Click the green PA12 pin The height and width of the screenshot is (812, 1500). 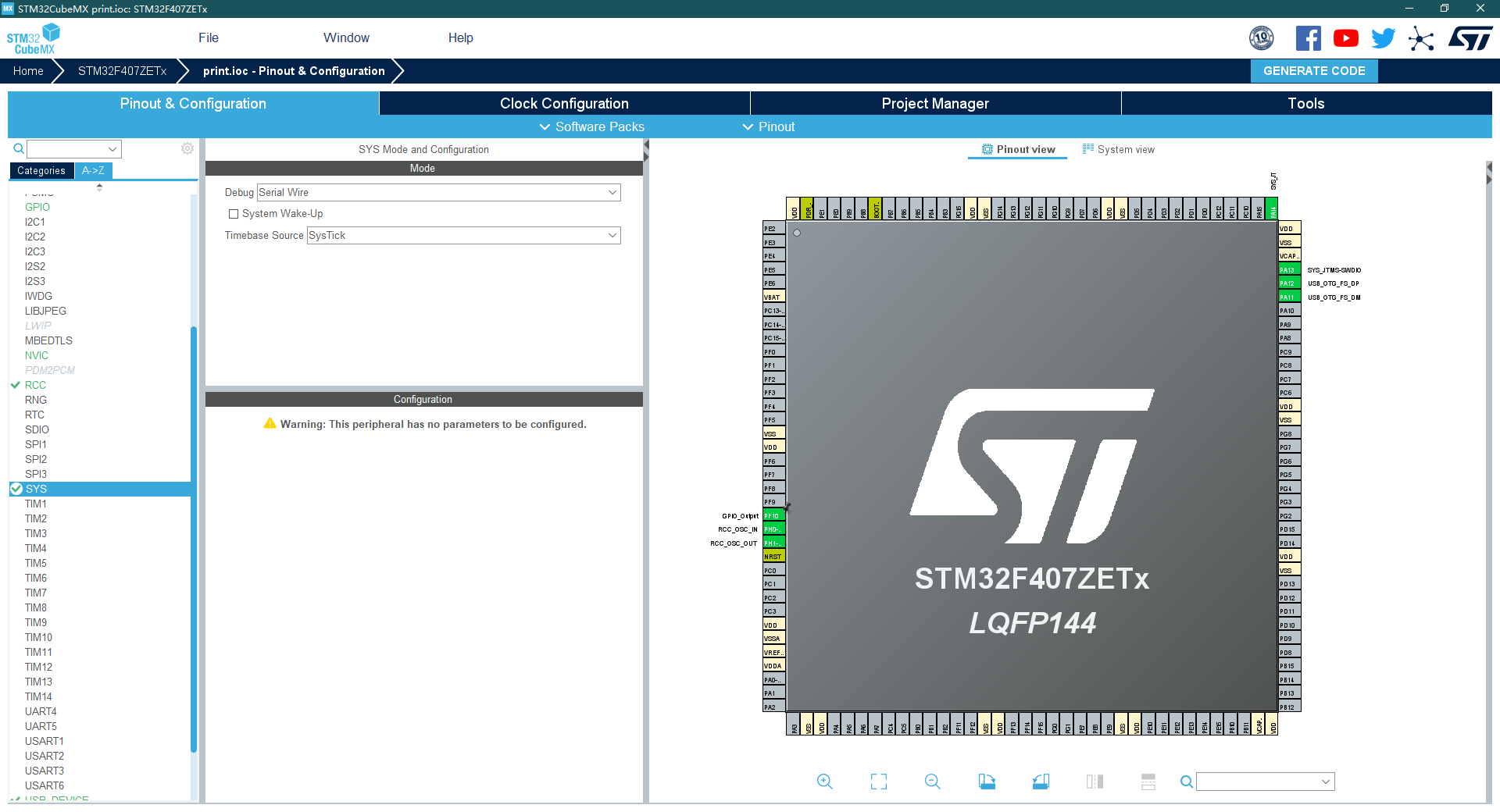coord(1289,283)
